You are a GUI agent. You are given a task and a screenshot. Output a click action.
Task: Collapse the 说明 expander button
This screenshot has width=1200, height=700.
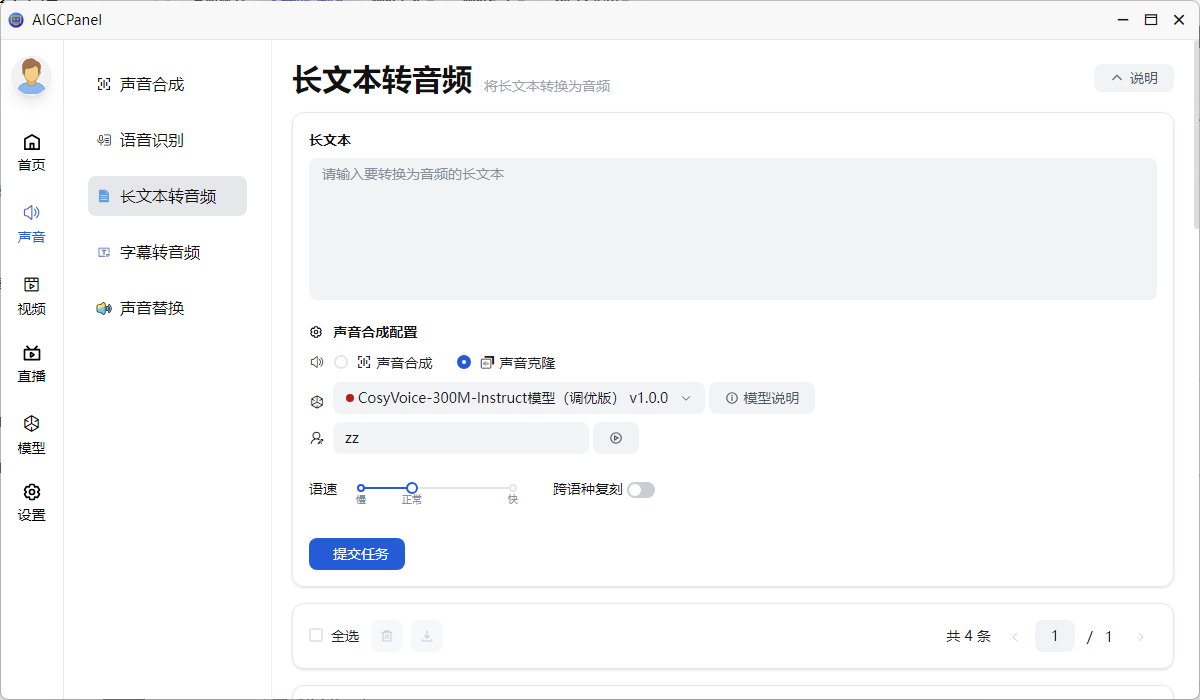(1133, 78)
